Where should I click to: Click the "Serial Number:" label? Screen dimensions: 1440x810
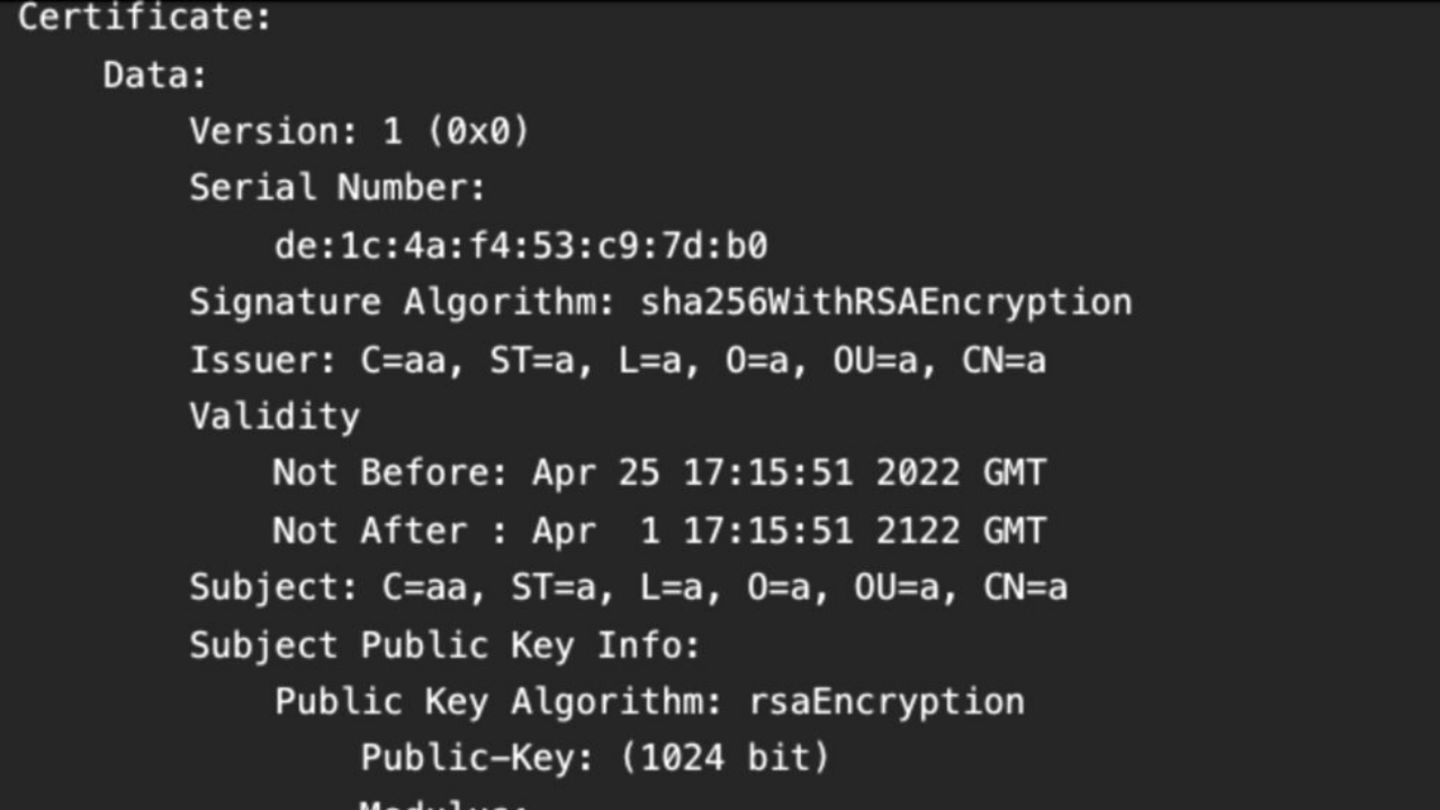tap(337, 187)
